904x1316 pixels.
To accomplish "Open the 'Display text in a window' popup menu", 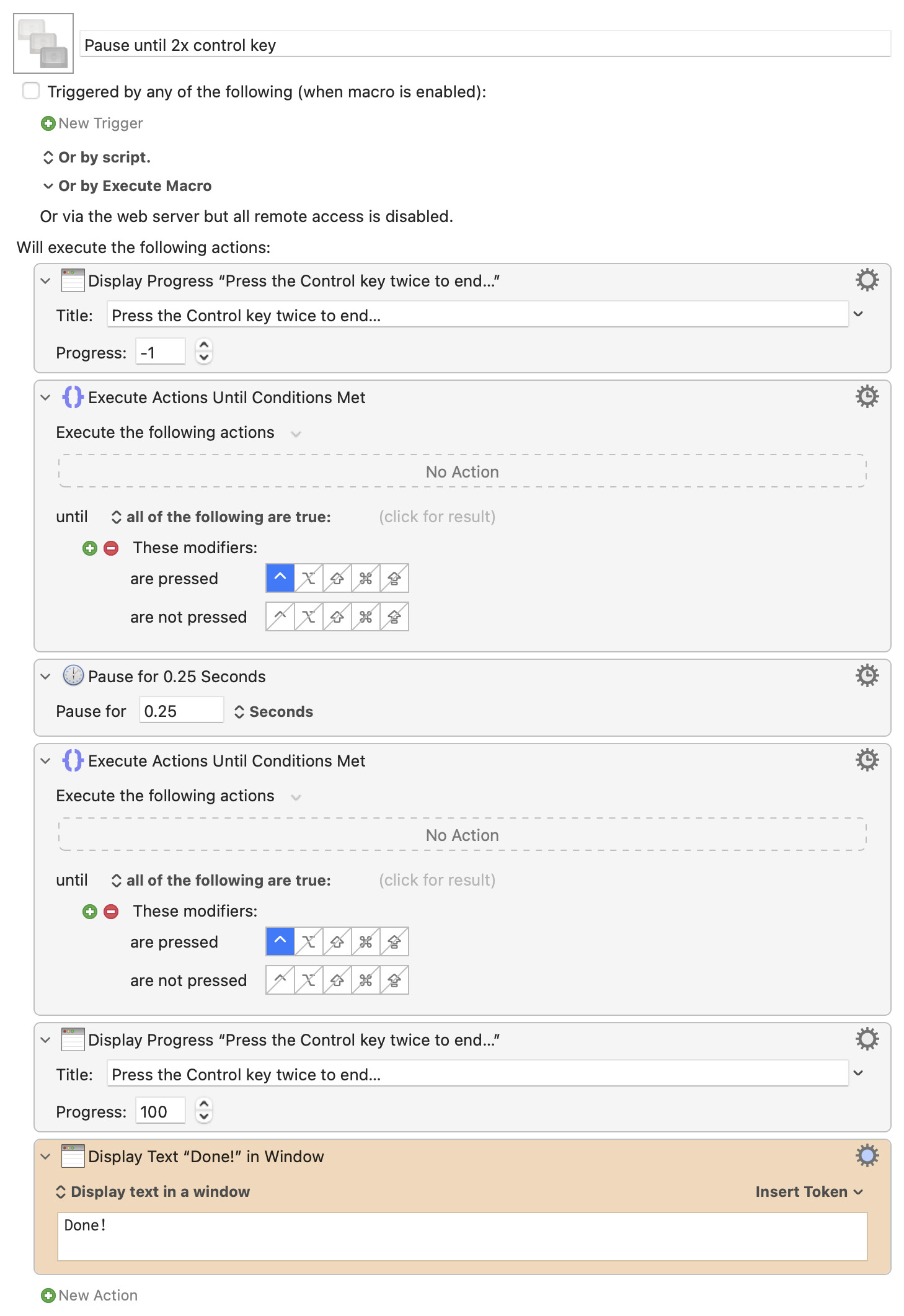I will coord(153,1191).
